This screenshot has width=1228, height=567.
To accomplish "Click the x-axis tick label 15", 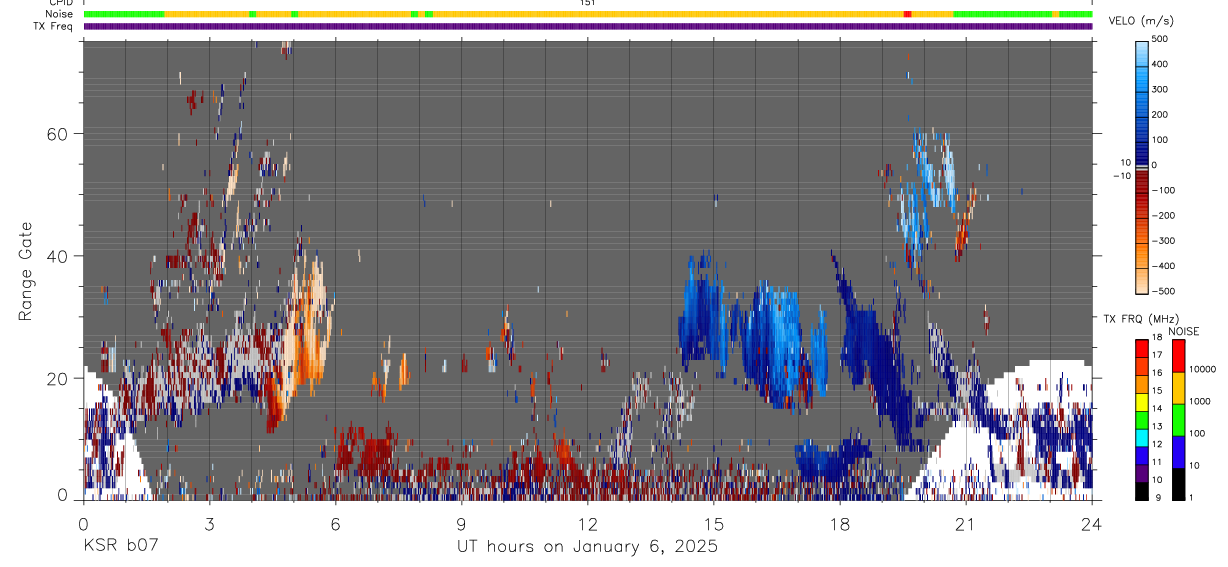I will pos(714,524).
